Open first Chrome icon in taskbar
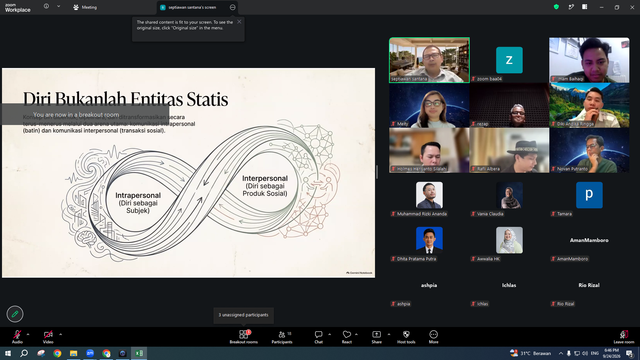 [57, 353]
